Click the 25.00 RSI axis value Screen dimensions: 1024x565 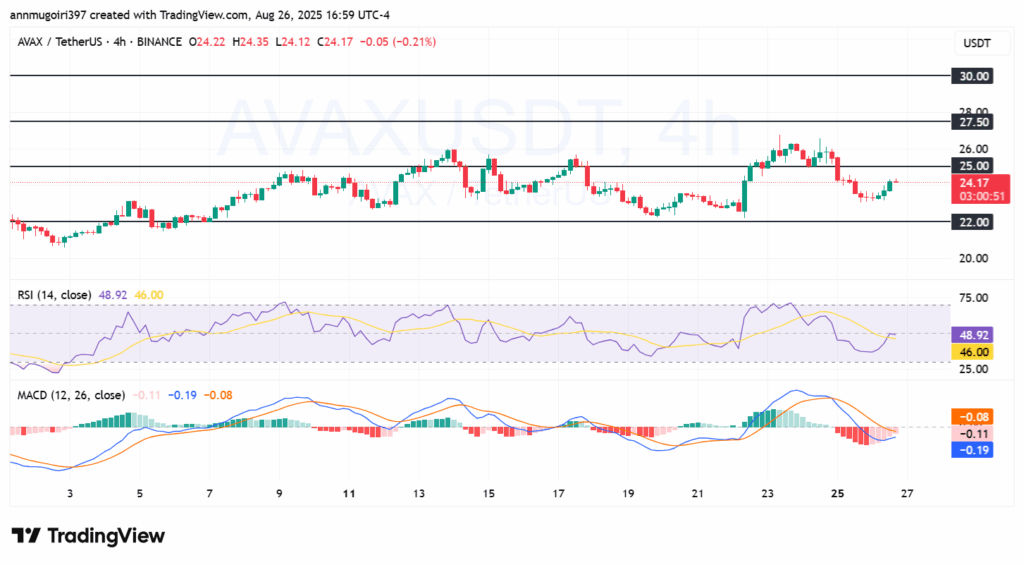974,369
